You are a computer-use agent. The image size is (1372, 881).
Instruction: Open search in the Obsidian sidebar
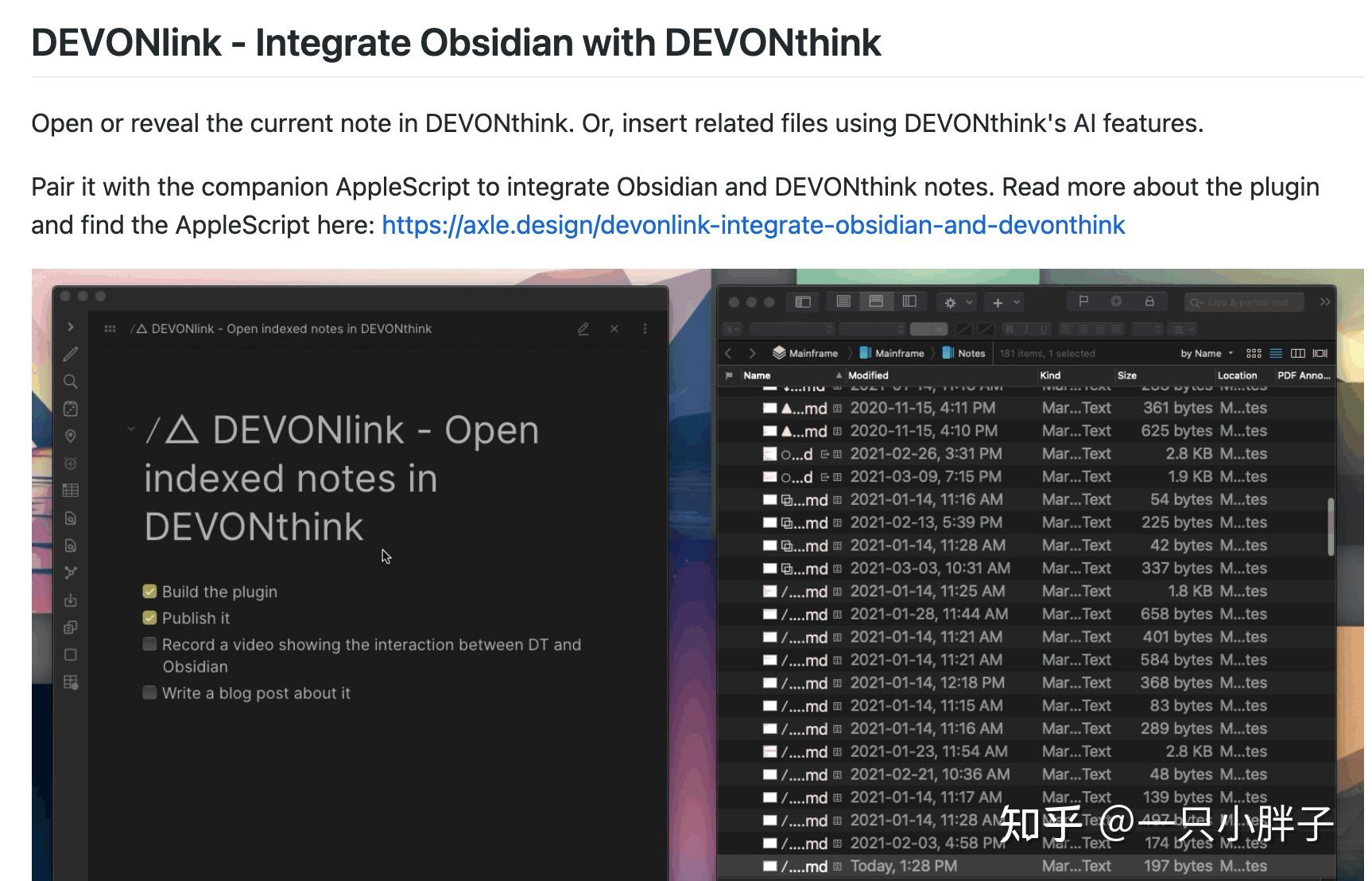70,381
